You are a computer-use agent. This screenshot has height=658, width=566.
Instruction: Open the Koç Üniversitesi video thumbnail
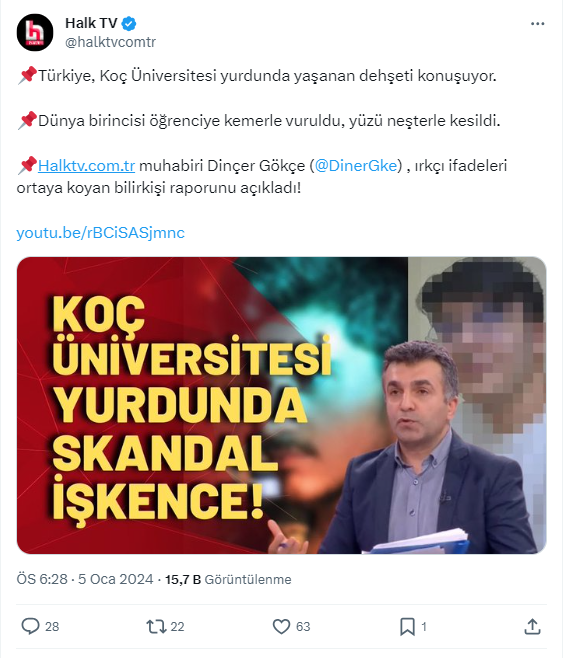282,405
